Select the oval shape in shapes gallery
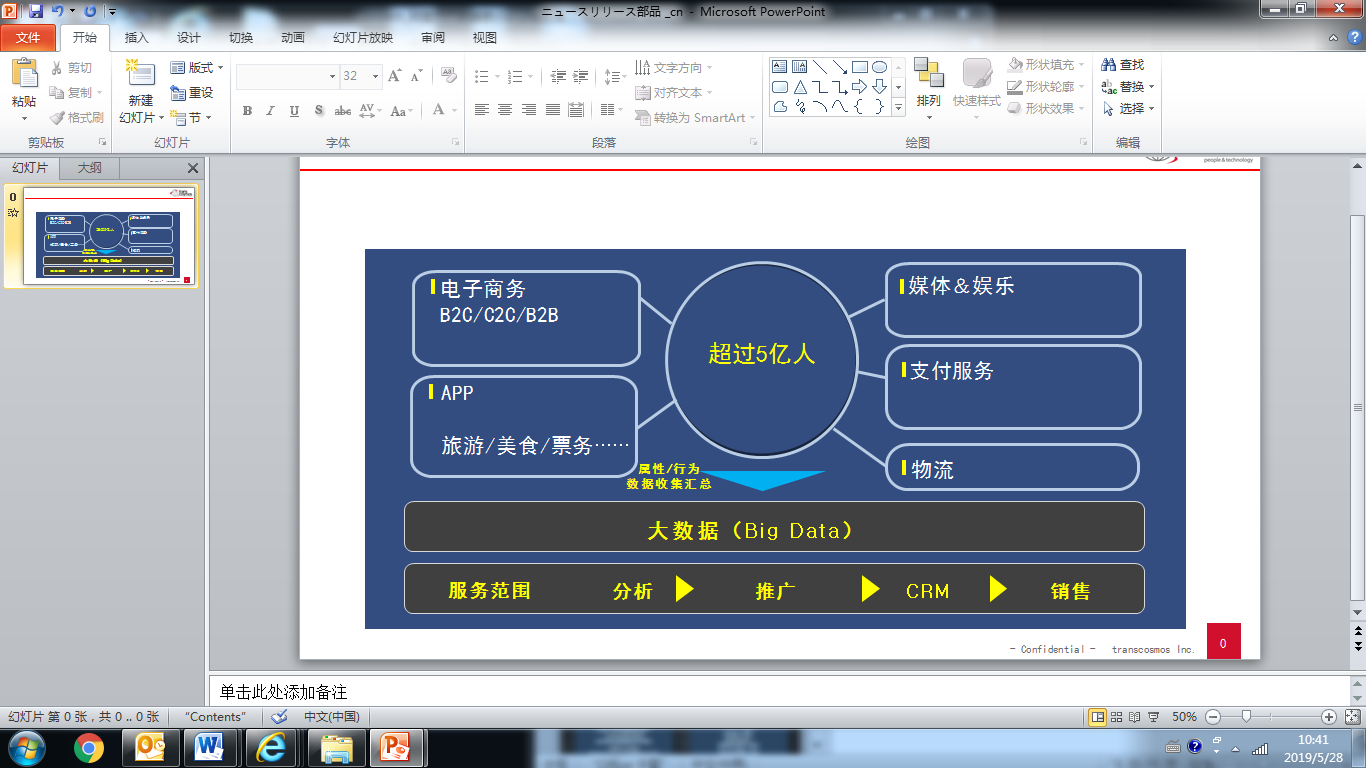Screen dimensions: 1366x768 879,67
